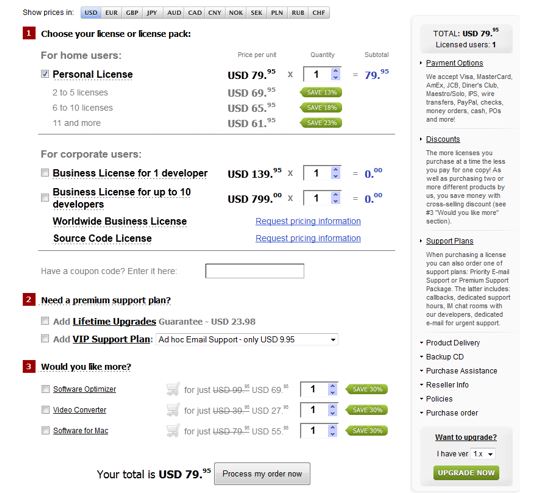Click the red step 3 number icon
This screenshot has width=536, height=493.
pyautogui.click(x=29, y=366)
